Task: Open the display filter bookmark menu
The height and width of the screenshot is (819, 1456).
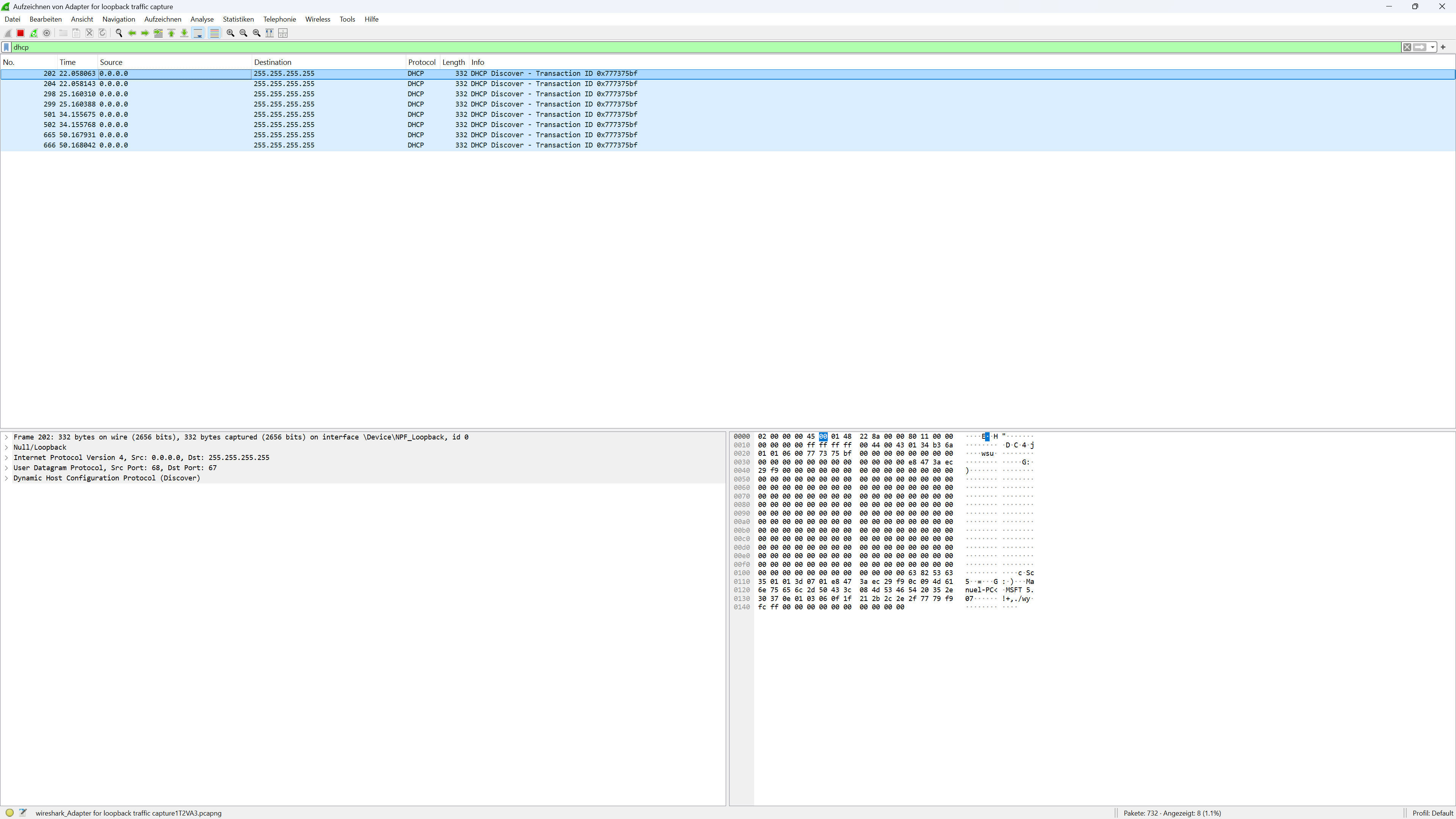Action: 6,47
